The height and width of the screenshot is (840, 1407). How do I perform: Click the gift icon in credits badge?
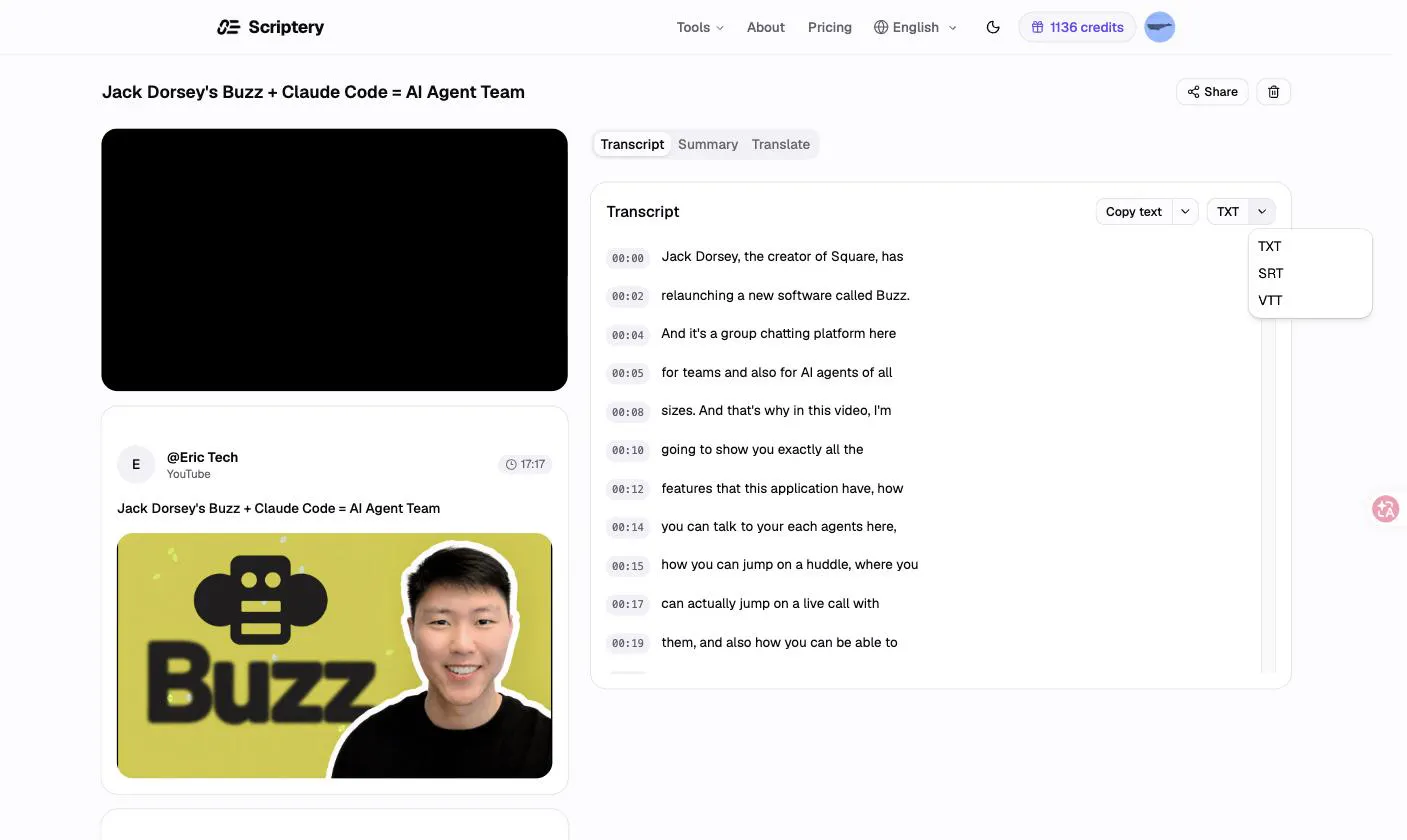[x=1038, y=27]
